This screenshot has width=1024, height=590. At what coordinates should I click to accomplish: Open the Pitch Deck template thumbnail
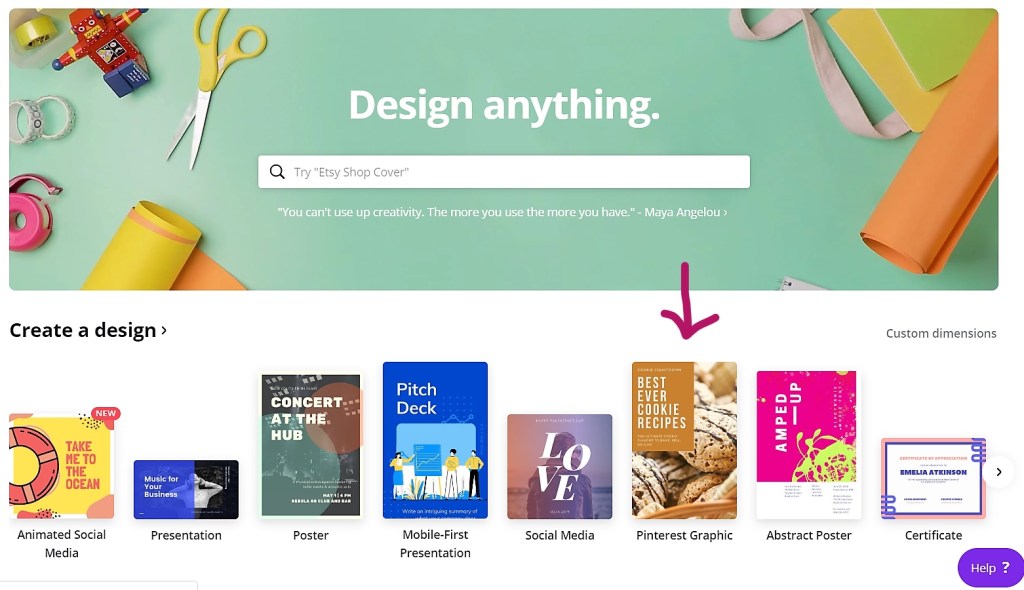pyautogui.click(x=435, y=440)
